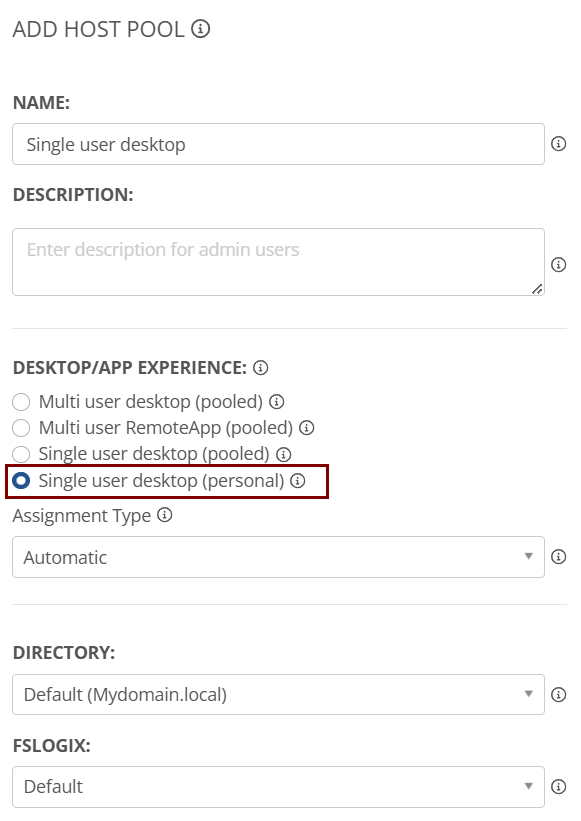Click info icon beside Add Host Pool title
Image resolution: width=581 pixels, height=821 pixels.
pos(200,29)
